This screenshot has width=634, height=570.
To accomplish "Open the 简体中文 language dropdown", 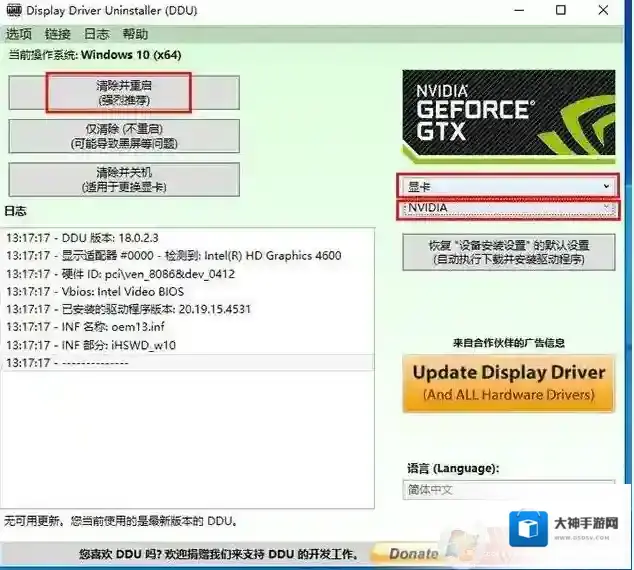I will [x=509, y=490].
